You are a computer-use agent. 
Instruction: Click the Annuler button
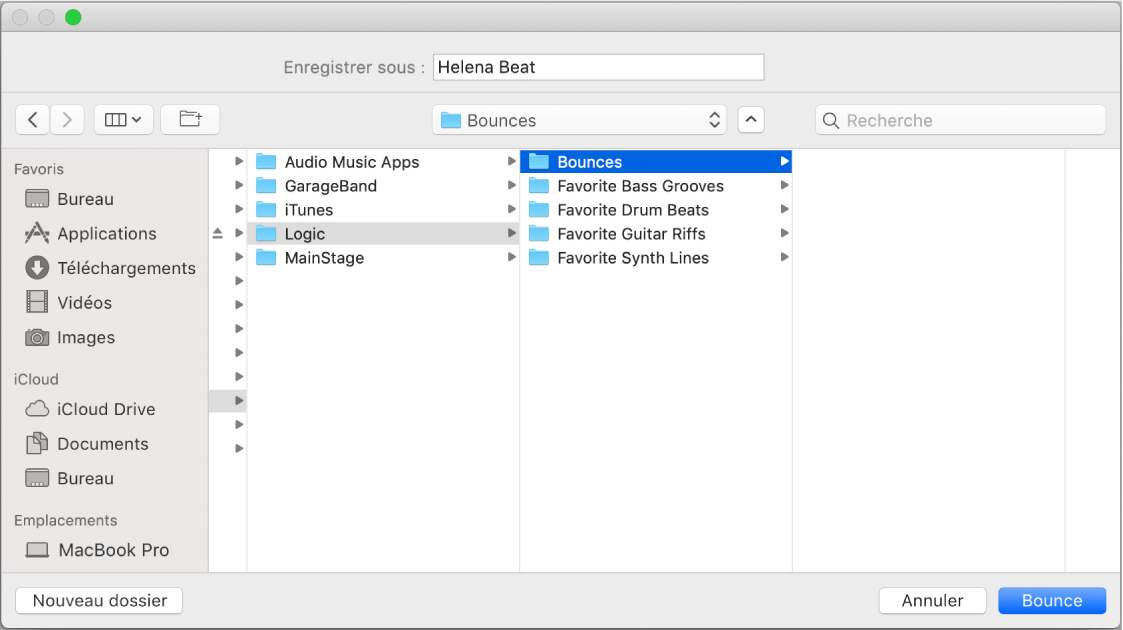[x=932, y=601]
